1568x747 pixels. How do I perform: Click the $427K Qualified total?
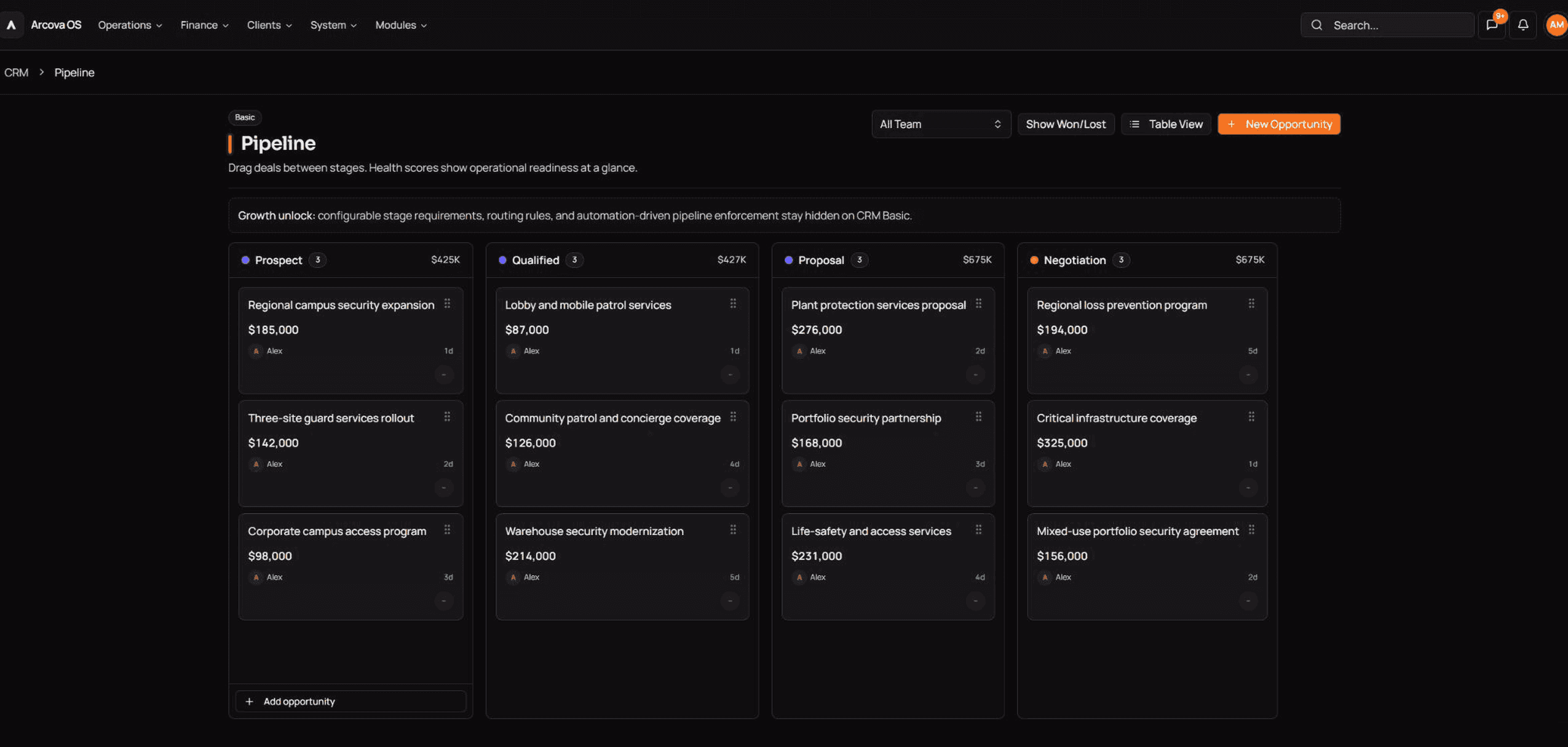tap(732, 259)
